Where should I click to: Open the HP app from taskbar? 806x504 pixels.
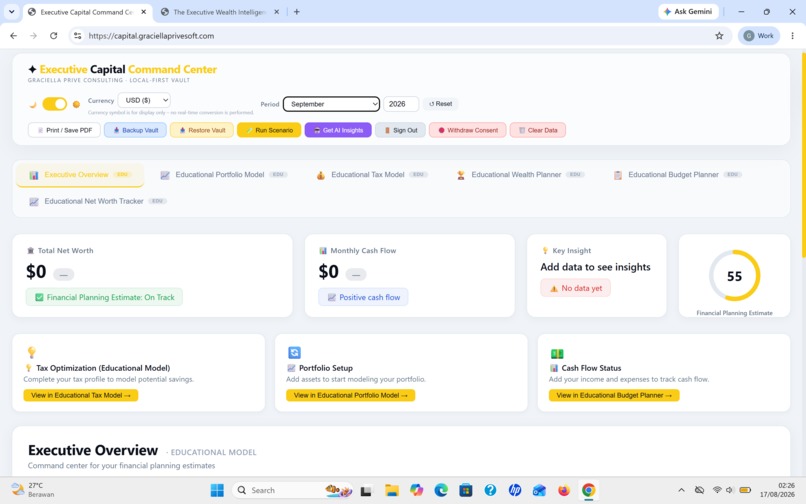click(515, 490)
